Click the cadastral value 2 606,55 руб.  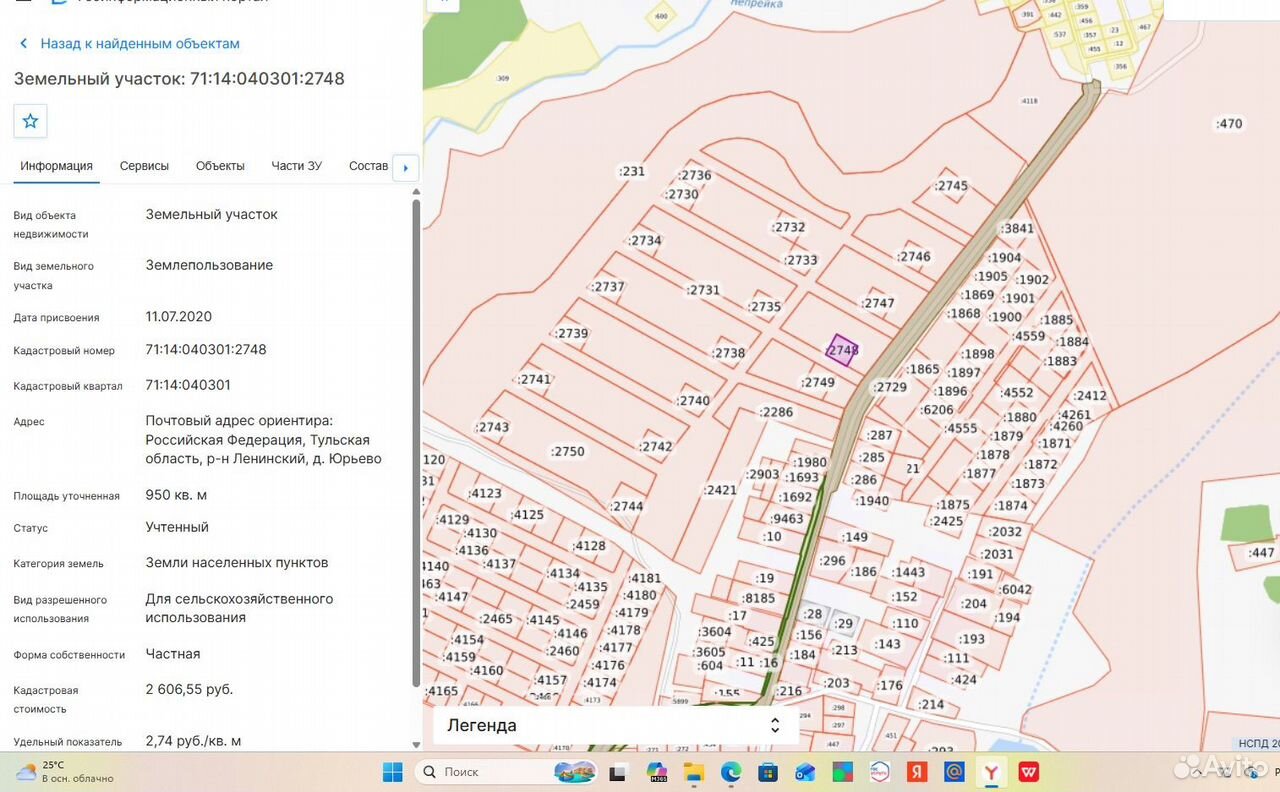[189, 689]
